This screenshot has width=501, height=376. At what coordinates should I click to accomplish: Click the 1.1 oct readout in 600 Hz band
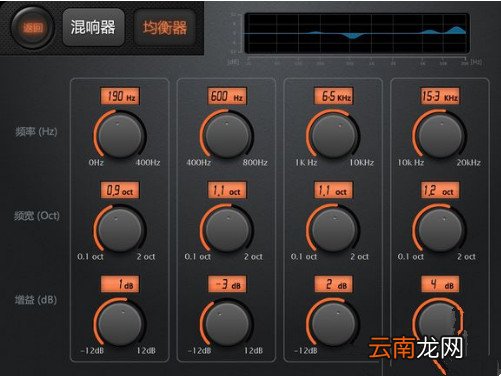pos(227,190)
